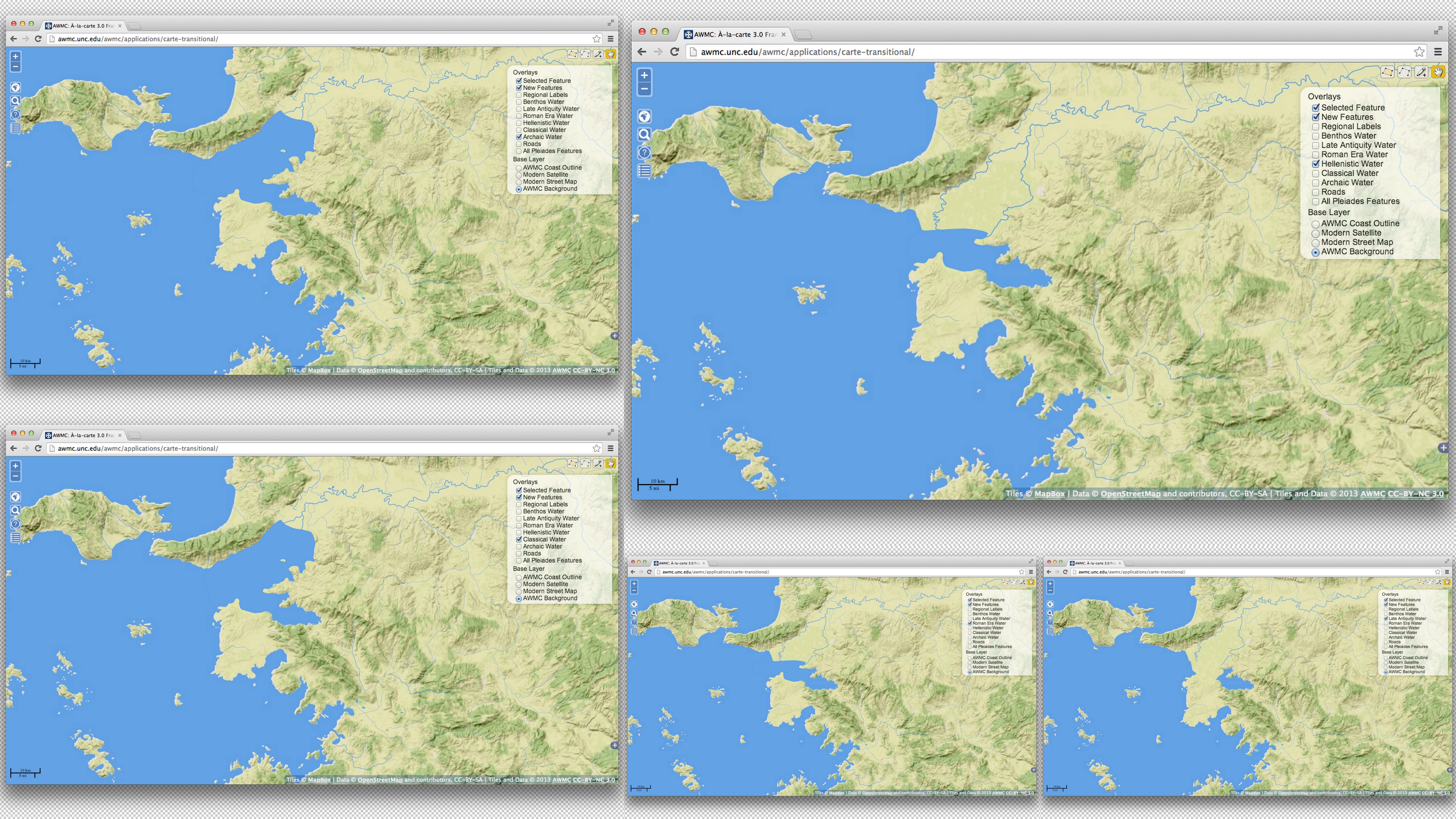The image size is (1456, 819).
Task: Open question-mark help icon in largest window
Action: coord(644,153)
